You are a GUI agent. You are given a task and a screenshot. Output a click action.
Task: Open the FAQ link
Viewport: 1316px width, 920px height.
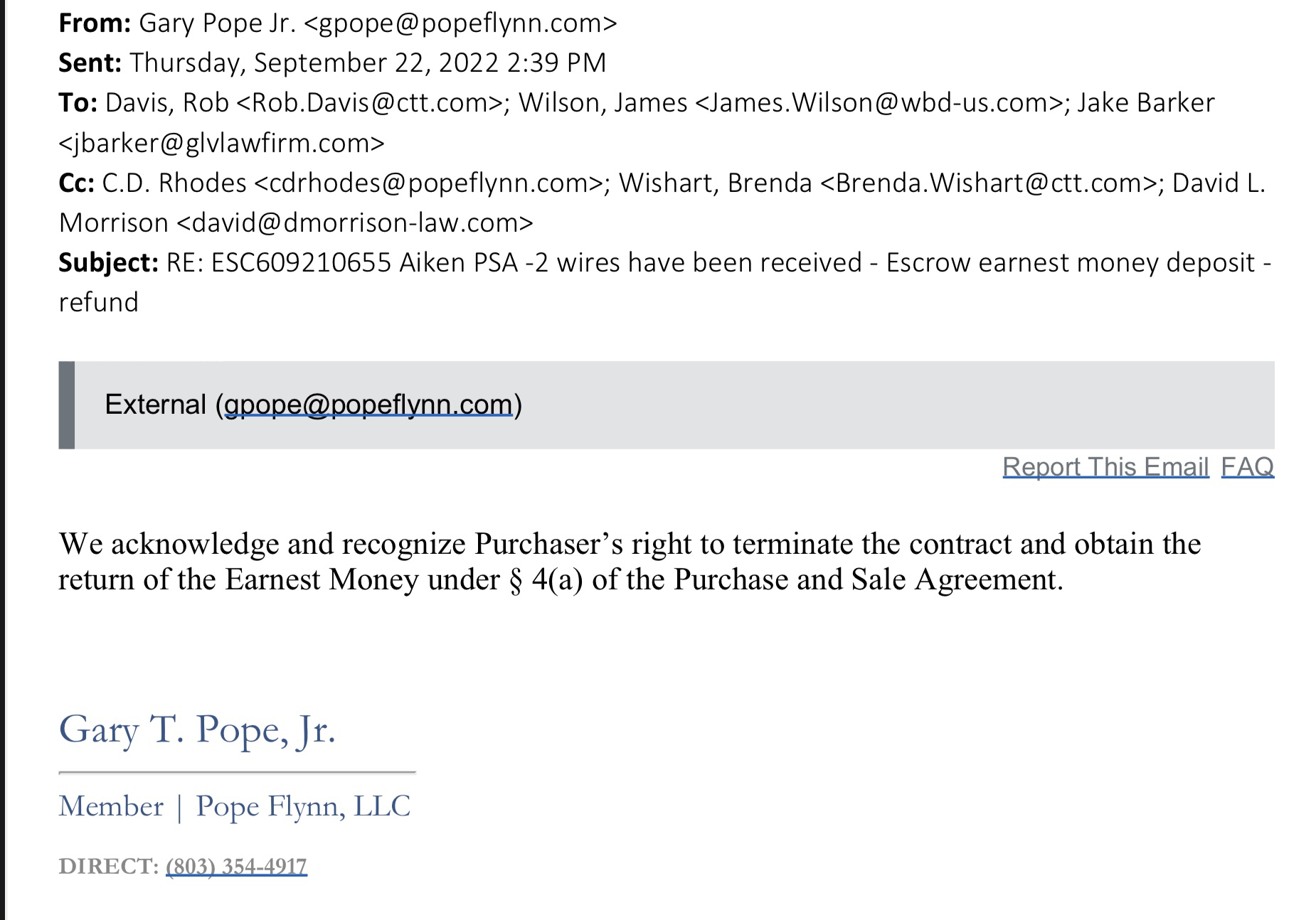[1247, 466]
